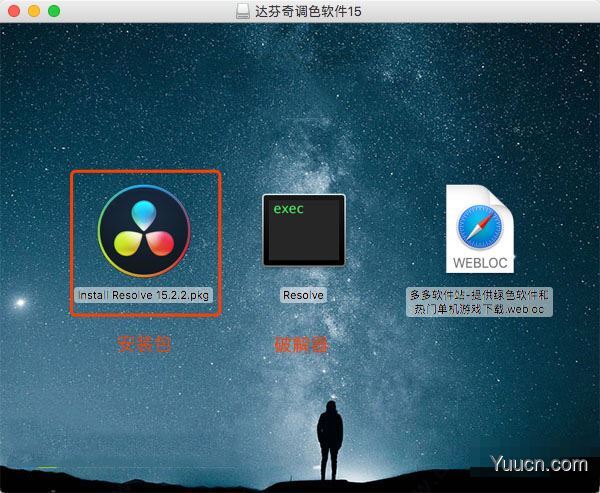Open the DaVinci Resolve installer package icon
This screenshot has width=600, height=493.
click(144, 231)
